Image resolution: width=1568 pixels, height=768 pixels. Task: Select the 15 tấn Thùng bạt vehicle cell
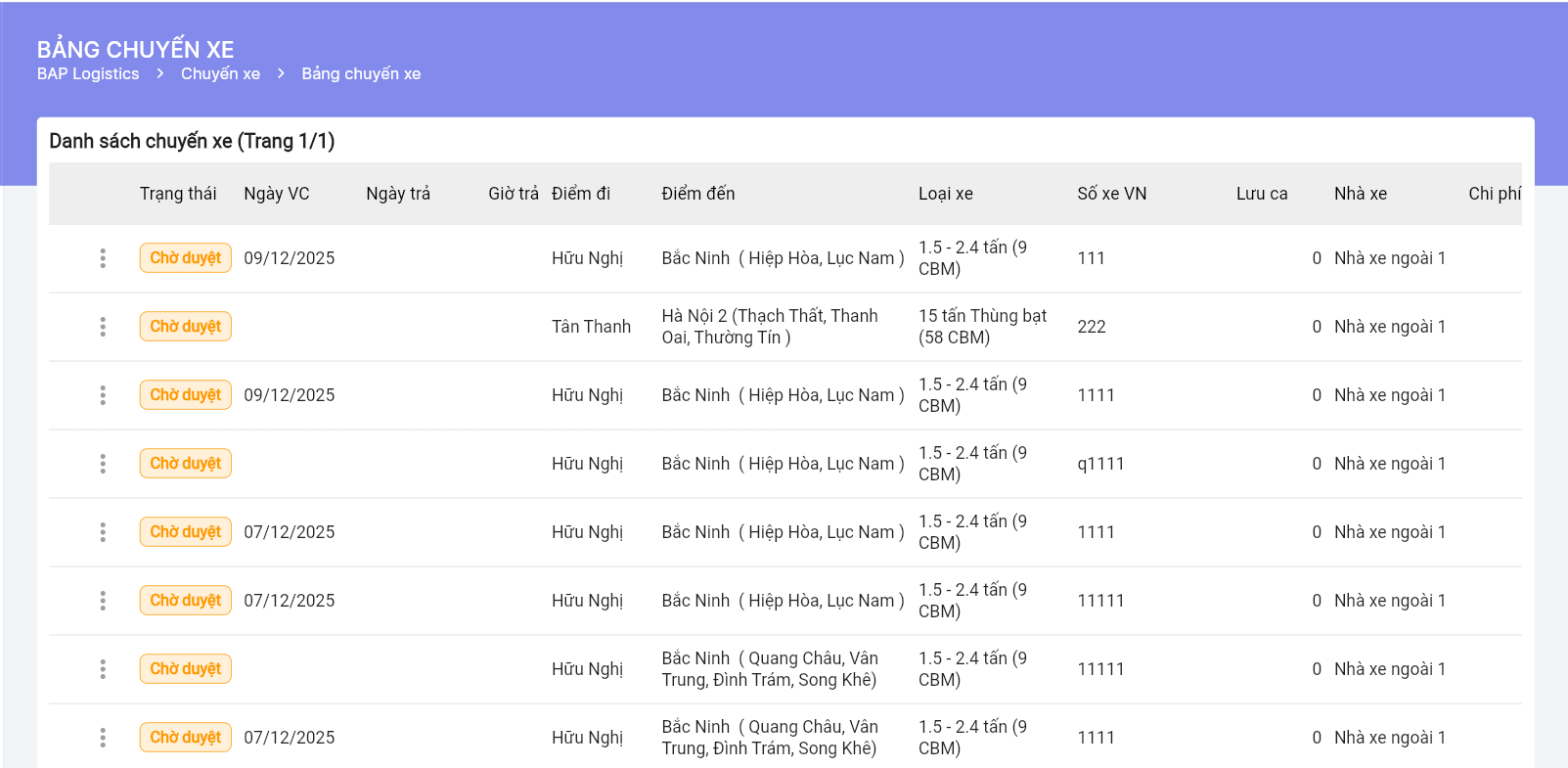pos(982,327)
